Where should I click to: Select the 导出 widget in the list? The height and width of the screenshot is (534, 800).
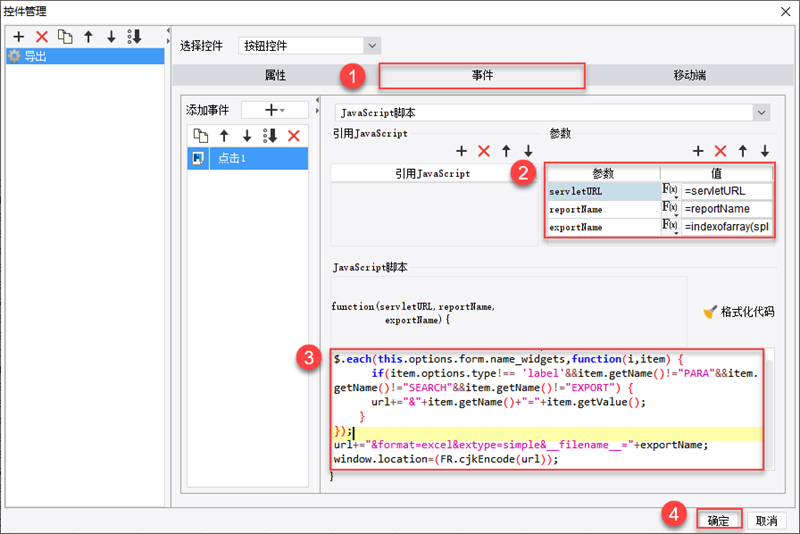85,56
